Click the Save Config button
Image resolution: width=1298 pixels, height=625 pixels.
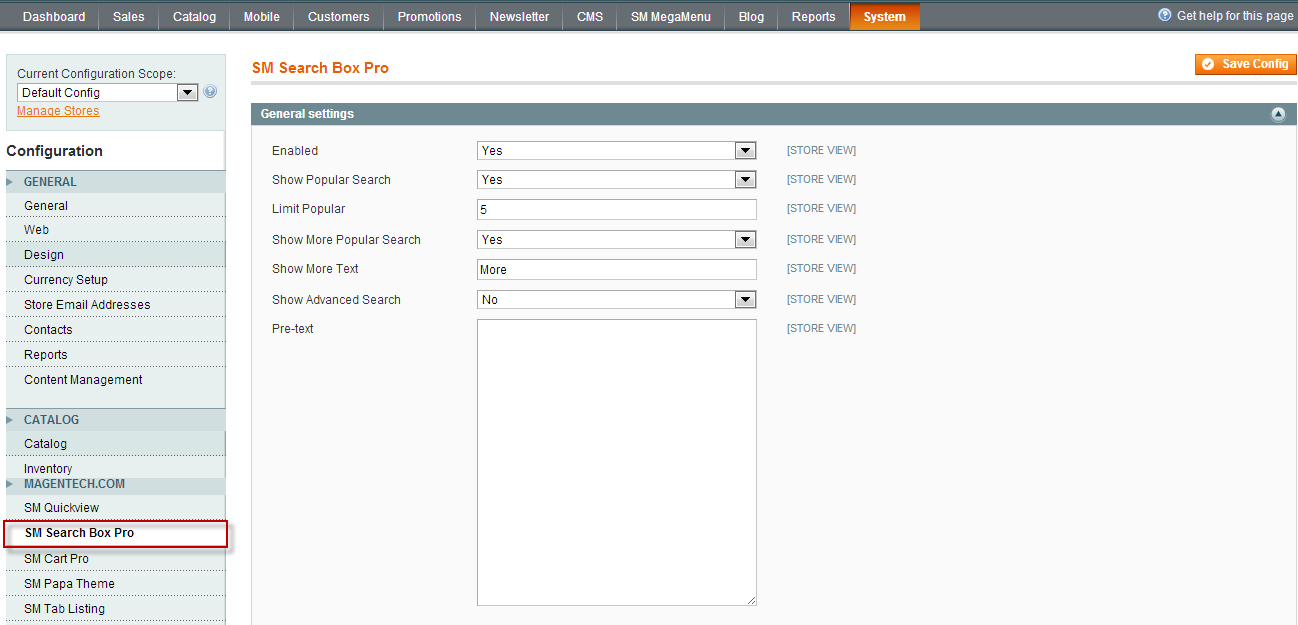(x=1245, y=64)
